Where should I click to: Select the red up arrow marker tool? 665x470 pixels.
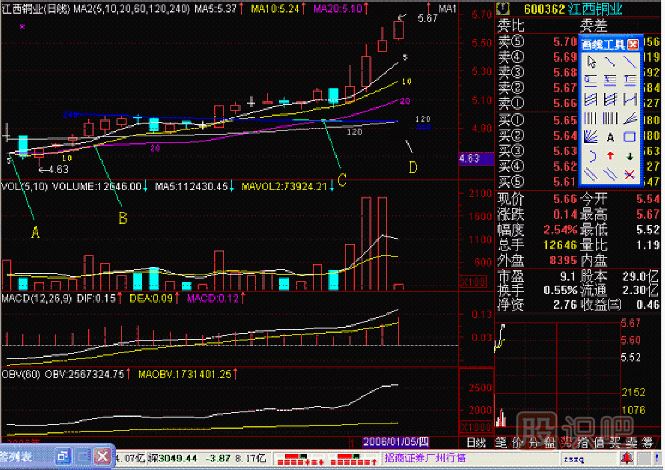coord(610,156)
